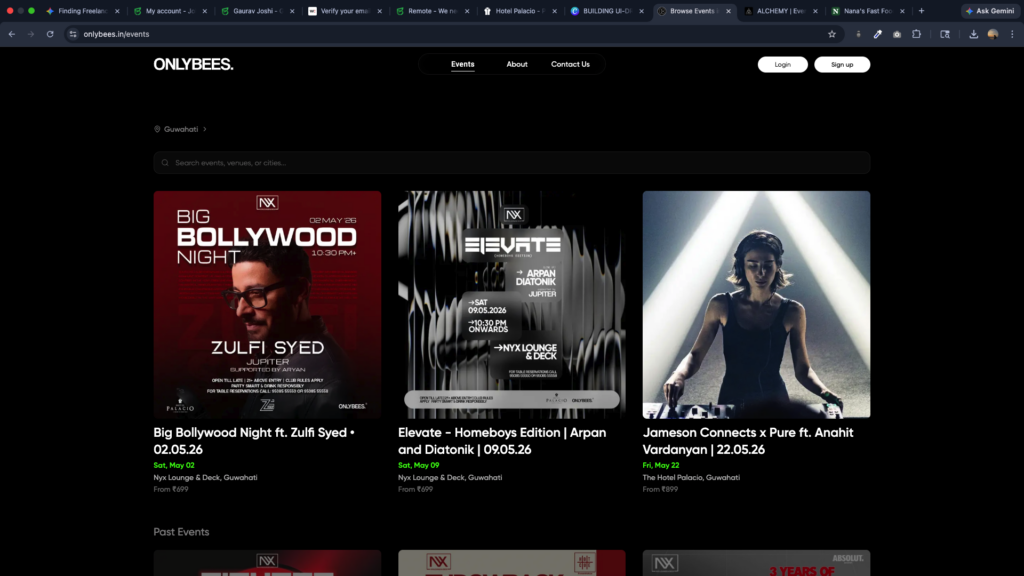Viewport: 1024px width, 576px height.
Task: Close the Verify your email tab
Action: [379, 11]
